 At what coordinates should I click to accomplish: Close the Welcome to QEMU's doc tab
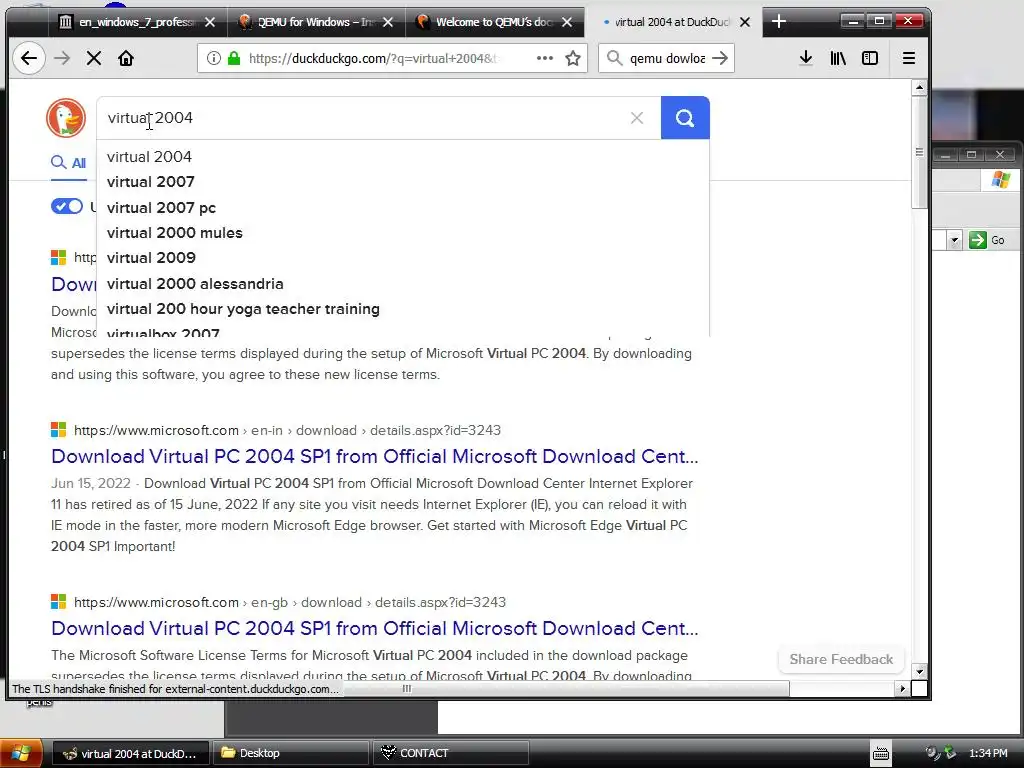coord(567,22)
